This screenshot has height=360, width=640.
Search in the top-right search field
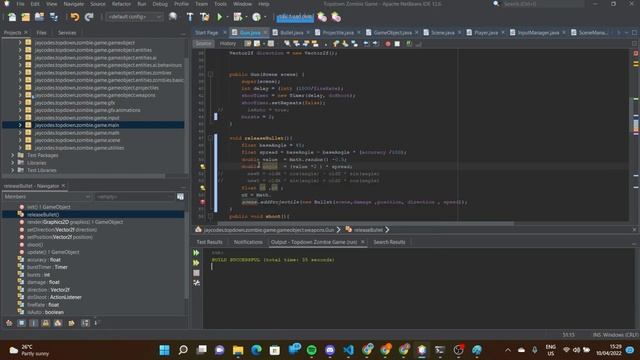(543, 4)
